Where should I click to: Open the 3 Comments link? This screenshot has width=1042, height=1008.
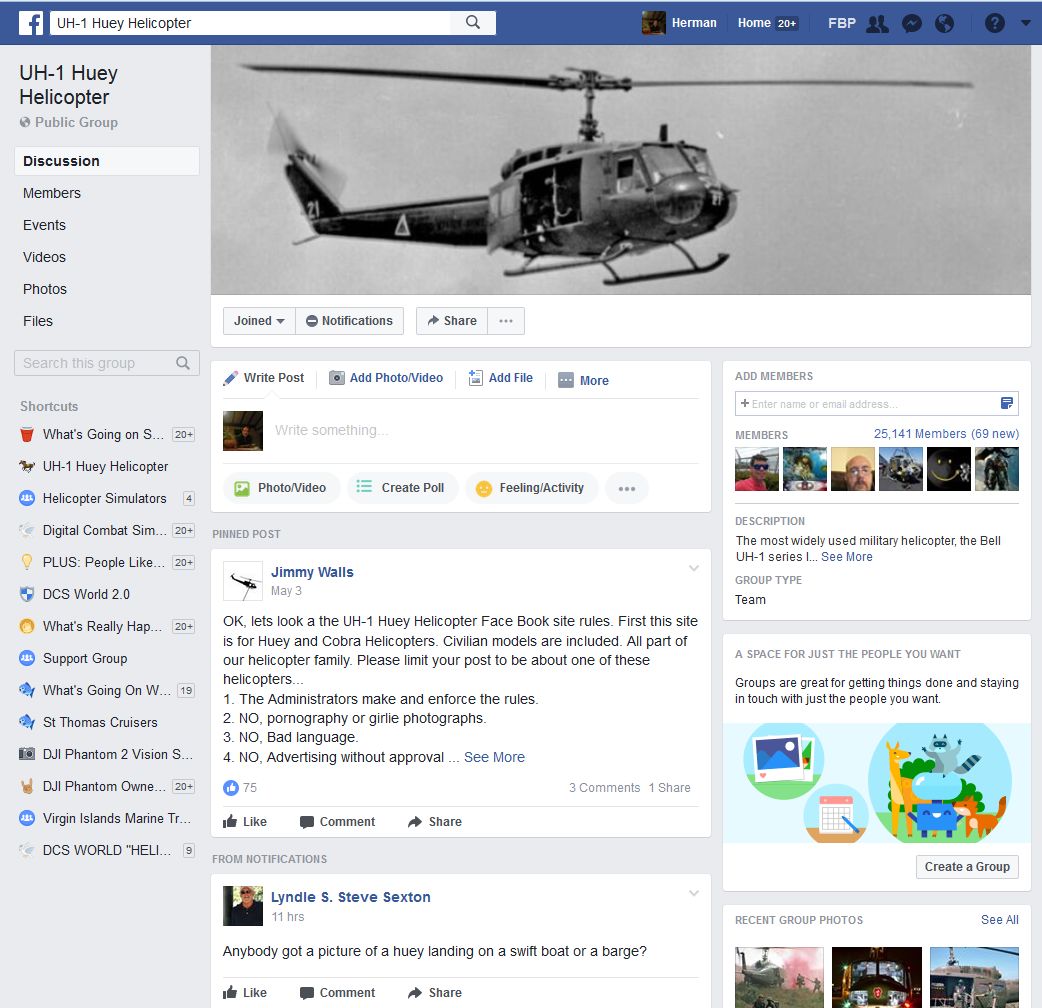point(605,787)
